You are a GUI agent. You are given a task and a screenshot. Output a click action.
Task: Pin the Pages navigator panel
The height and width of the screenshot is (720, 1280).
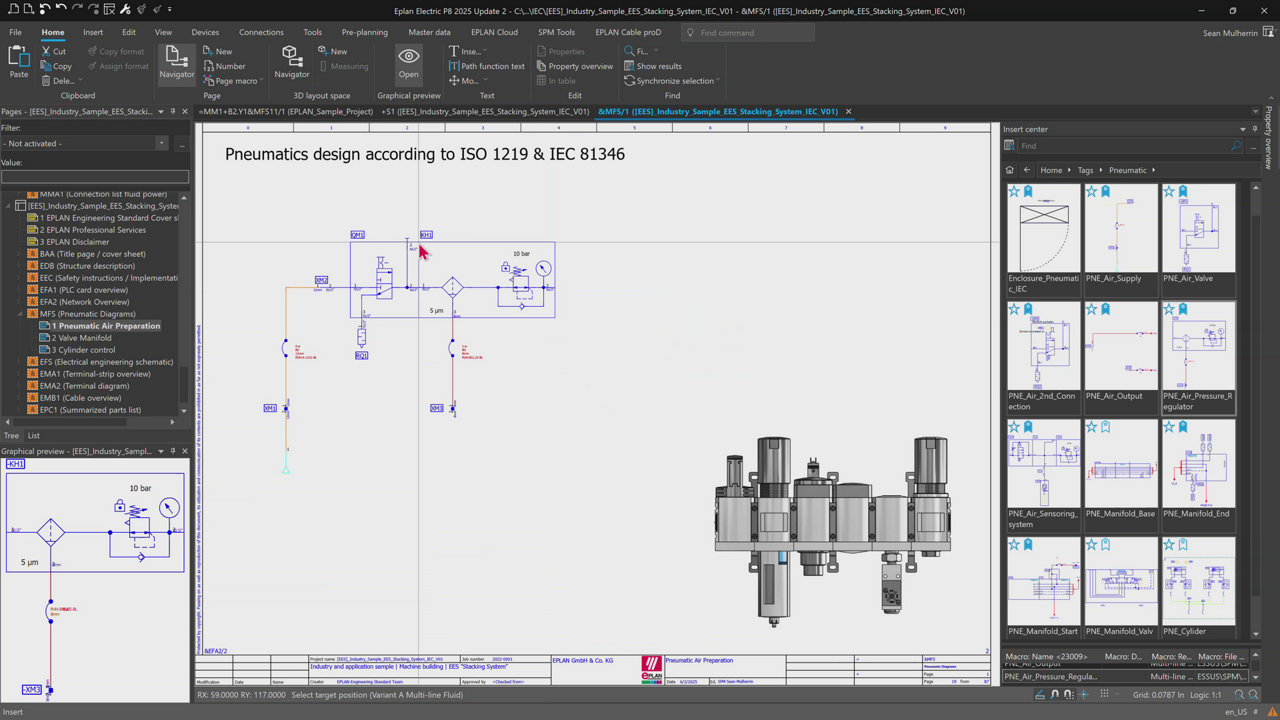[172, 112]
